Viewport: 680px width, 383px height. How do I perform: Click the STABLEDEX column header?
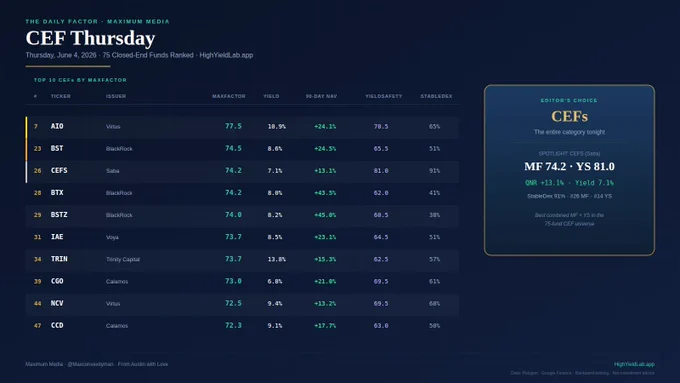coord(436,96)
